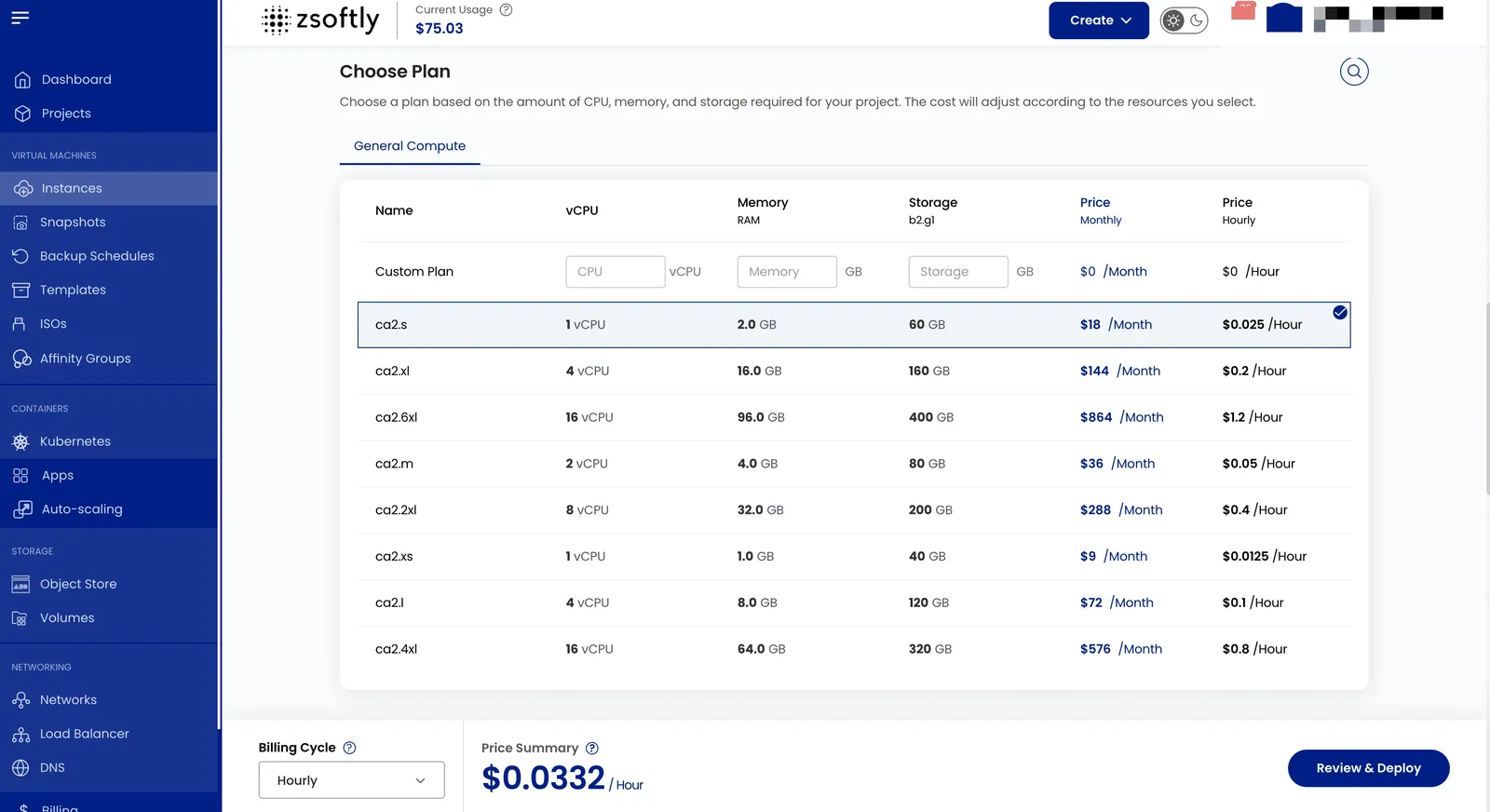The height and width of the screenshot is (812, 1490).
Task: Click the custom plan CPU input field
Action: [615, 272]
